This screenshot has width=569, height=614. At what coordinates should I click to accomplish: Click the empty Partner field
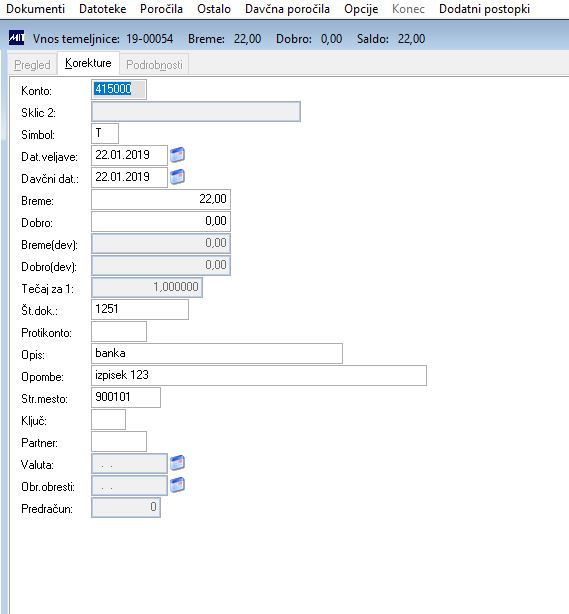[x=119, y=441]
